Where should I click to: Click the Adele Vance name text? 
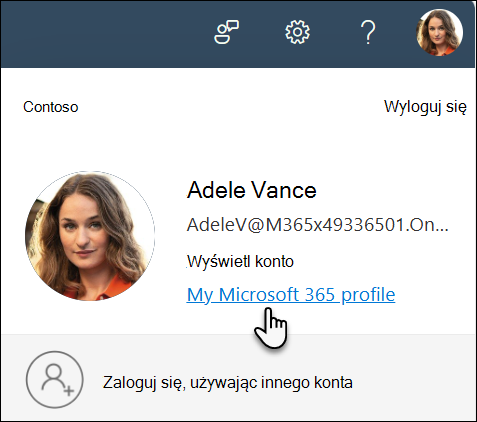pos(252,190)
